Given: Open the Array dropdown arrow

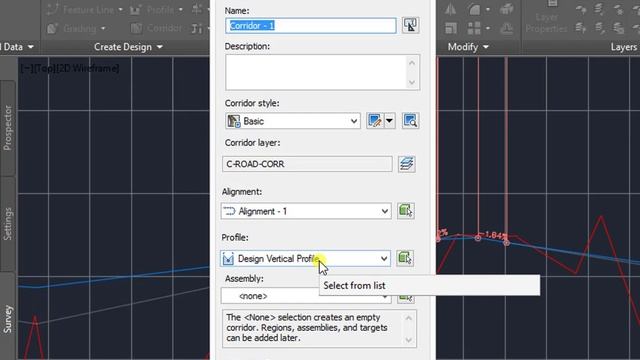Looking at the screenshot, I should click(x=488, y=28).
